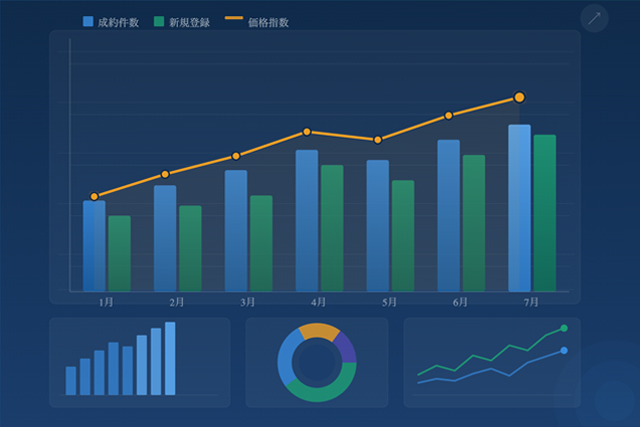Select the 6月 axis label
640x427 pixels.
pyautogui.click(x=460, y=302)
